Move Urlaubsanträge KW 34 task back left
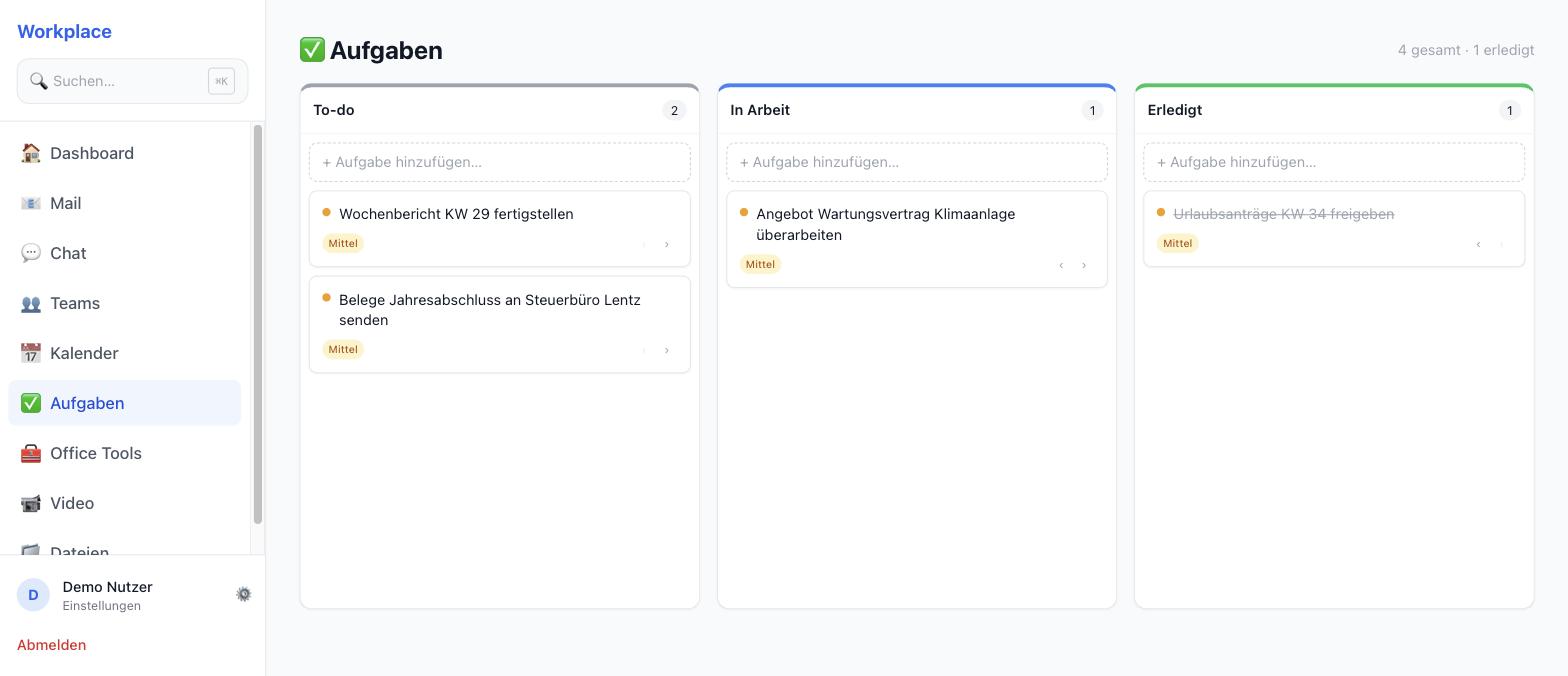1568x676 pixels. point(1478,244)
